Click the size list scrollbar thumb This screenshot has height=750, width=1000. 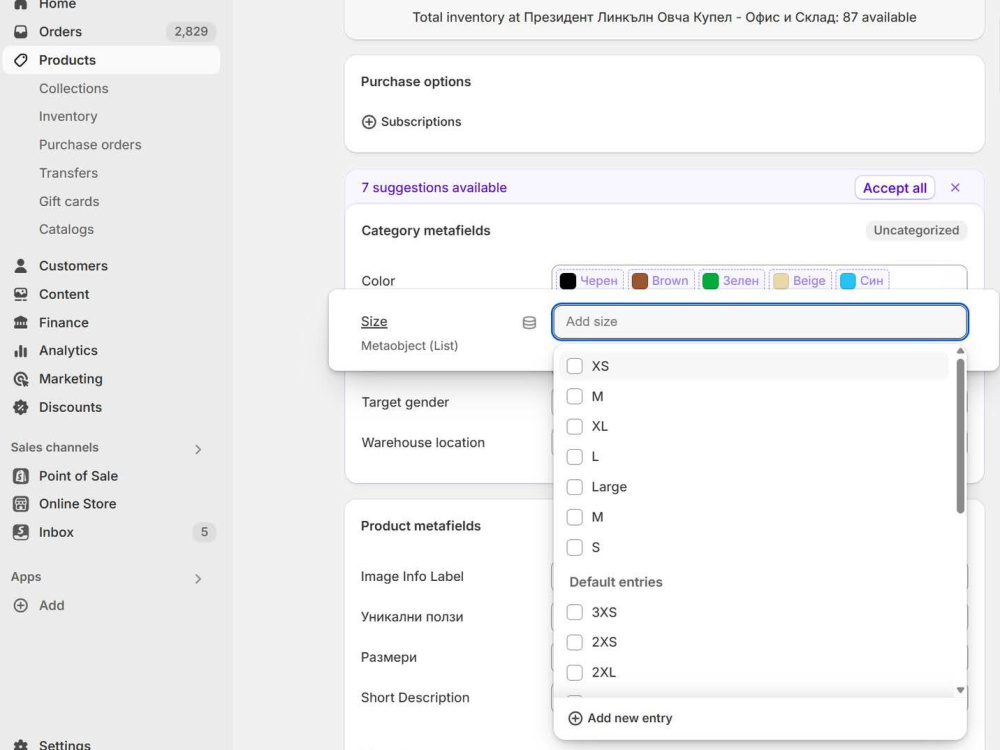(960, 435)
